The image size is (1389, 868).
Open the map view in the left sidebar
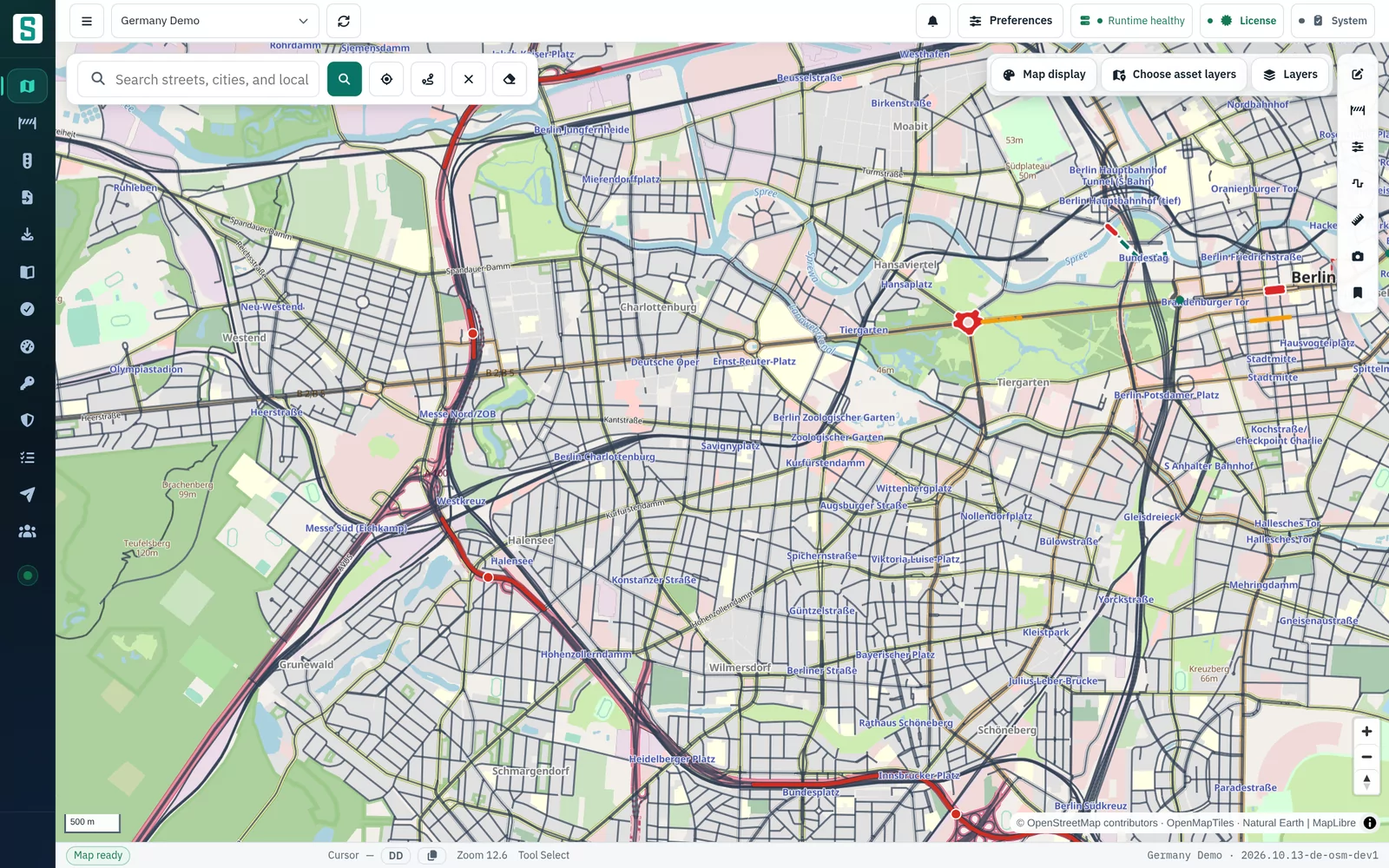tap(28, 86)
